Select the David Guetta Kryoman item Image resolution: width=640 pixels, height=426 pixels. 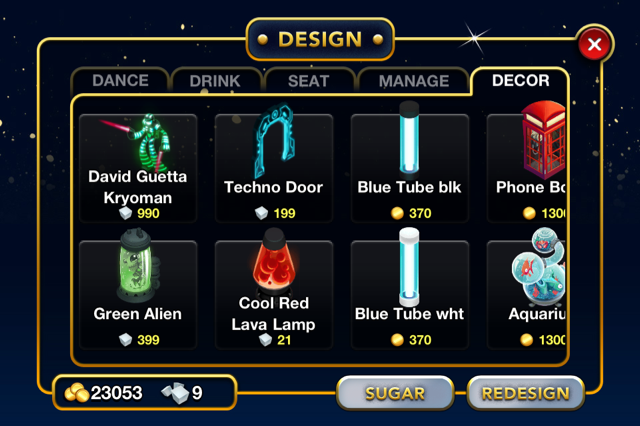pyautogui.click(x=138, y=168)
